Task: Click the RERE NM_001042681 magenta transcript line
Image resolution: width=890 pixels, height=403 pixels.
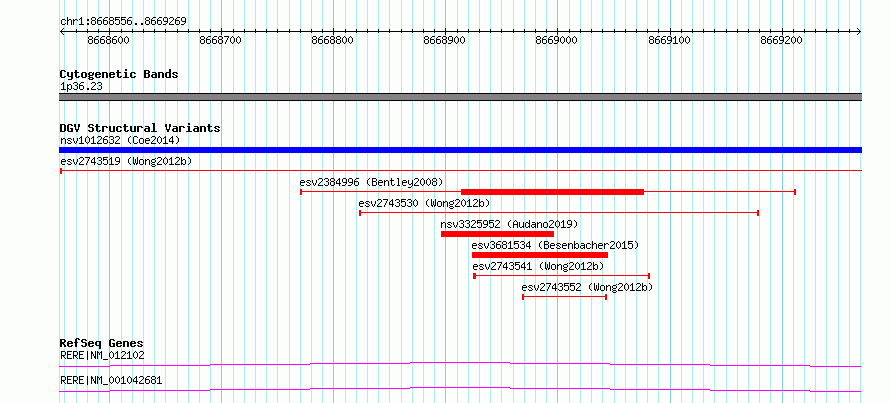Action: (460, 389)
